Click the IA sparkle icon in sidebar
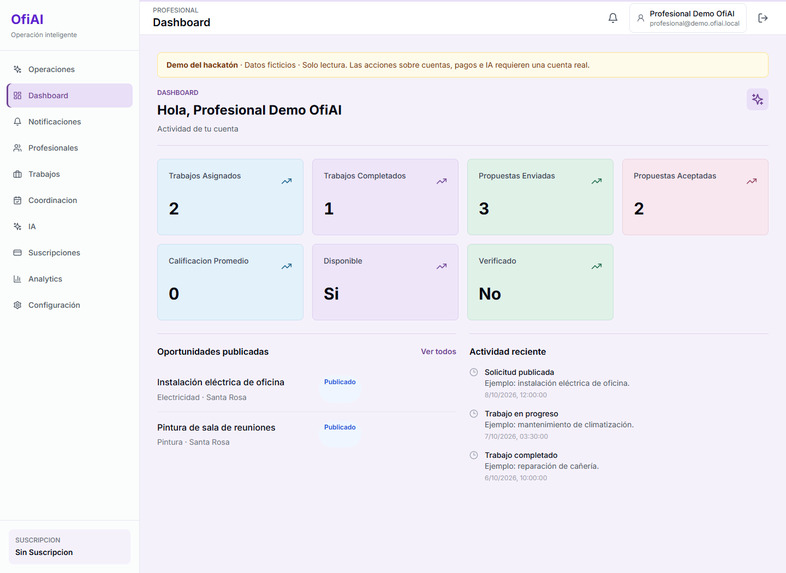Screen dimensions: 786x573 point(18,227)
